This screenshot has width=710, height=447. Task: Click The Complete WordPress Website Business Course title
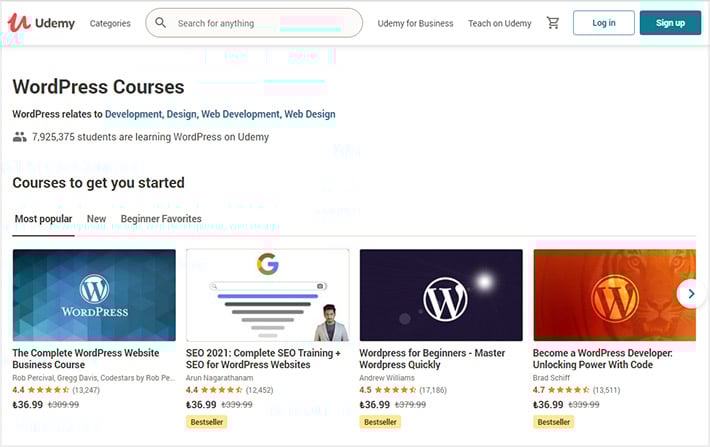pos(86,359)
